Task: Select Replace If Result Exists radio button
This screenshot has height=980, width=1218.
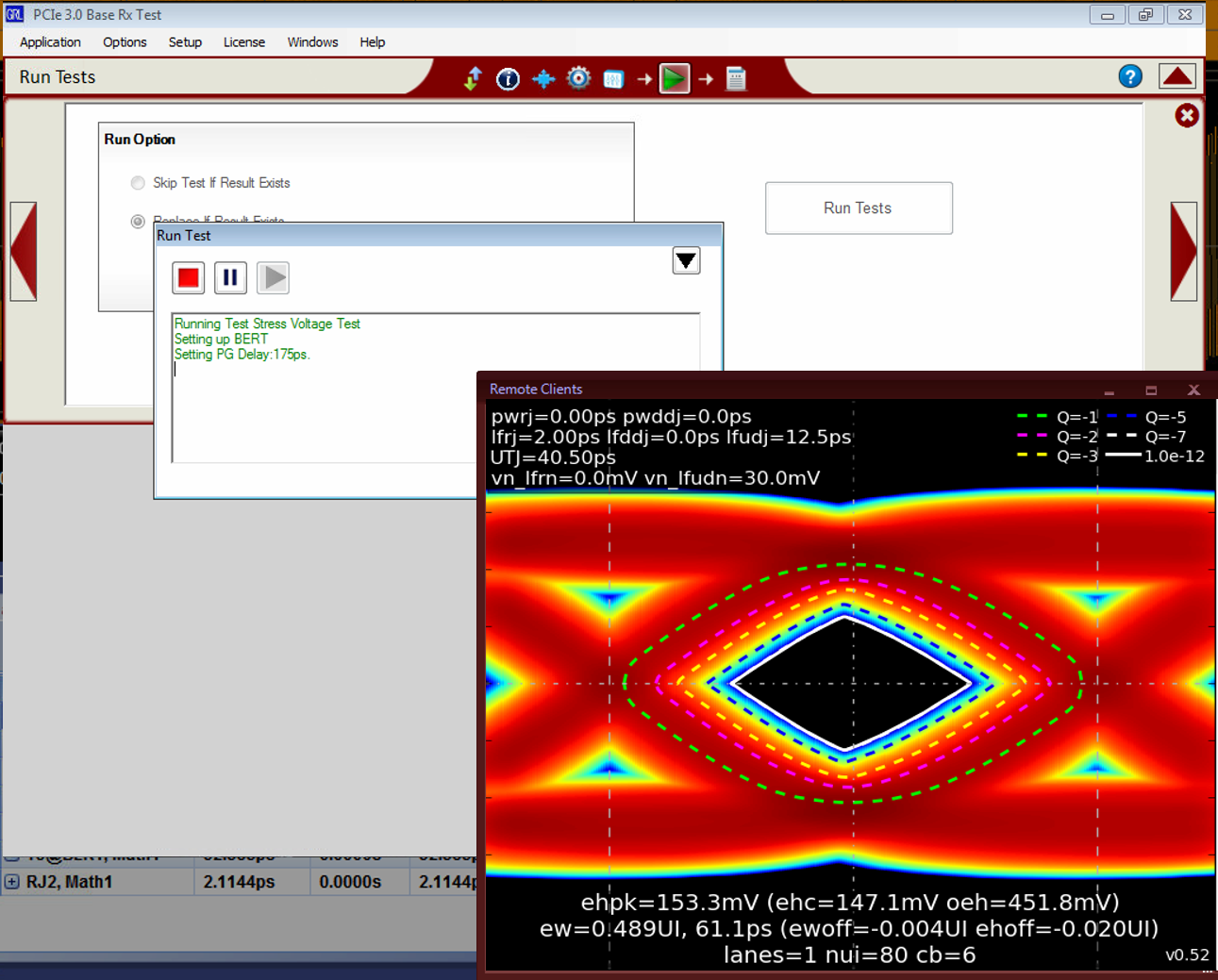Action: 139,222
